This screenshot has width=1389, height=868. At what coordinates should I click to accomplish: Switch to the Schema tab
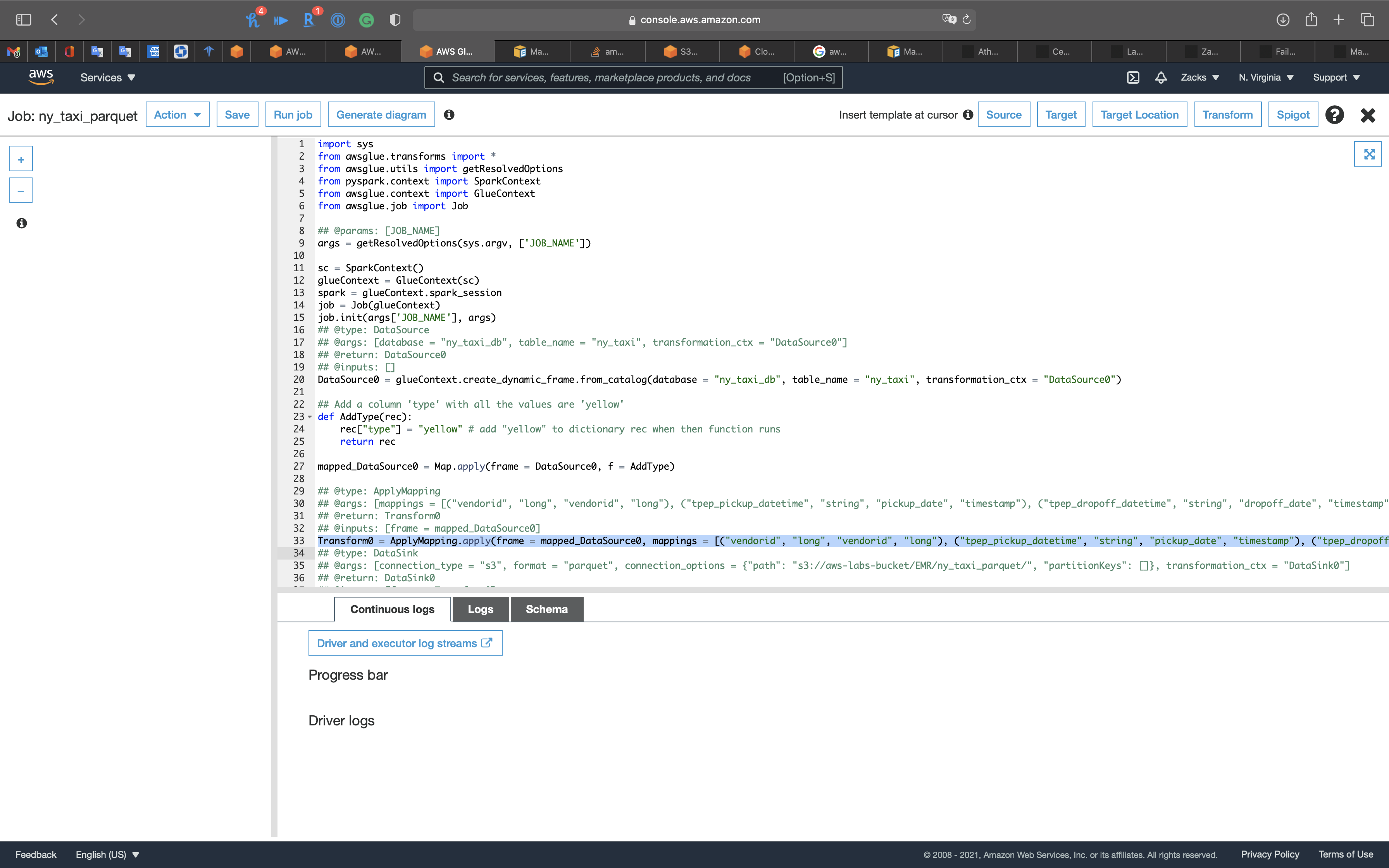coord(546,609)
